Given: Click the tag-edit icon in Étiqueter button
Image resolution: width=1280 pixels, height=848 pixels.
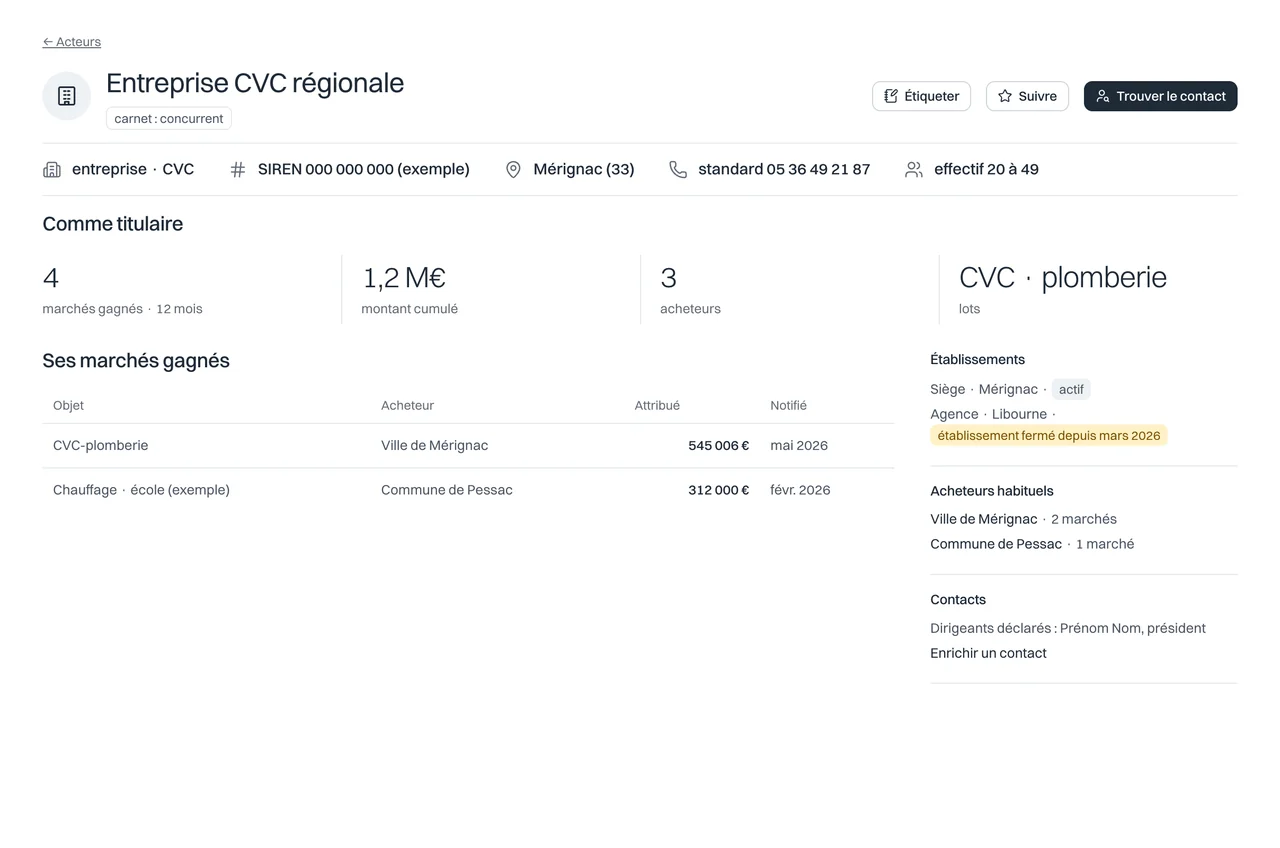Looking at the screenshot, I should click(x=891, y=96).
